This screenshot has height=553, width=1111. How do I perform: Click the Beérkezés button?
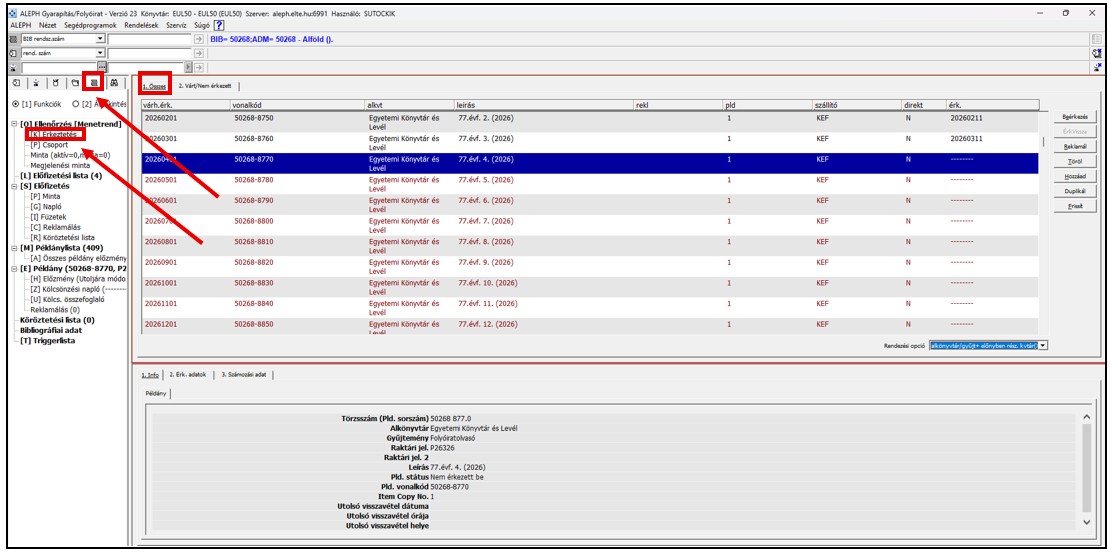[1075, 116]
